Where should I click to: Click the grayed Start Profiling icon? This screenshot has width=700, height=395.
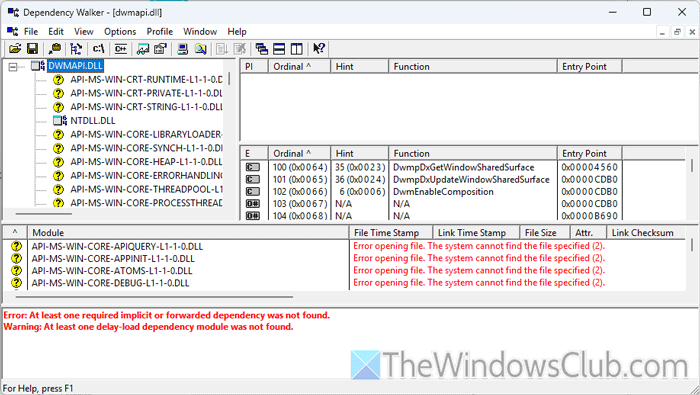coord(221,49)
